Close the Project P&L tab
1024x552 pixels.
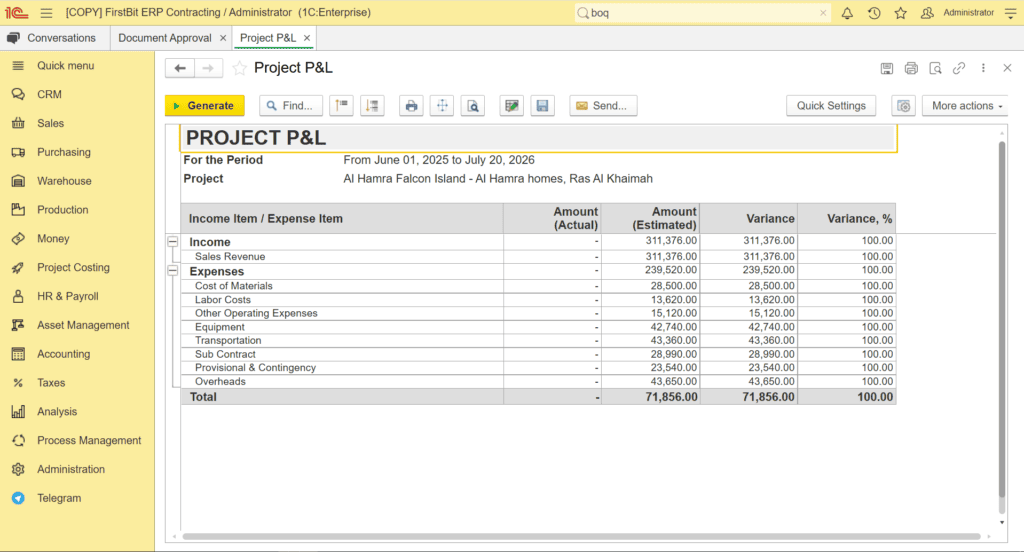[x=307, y=38]
